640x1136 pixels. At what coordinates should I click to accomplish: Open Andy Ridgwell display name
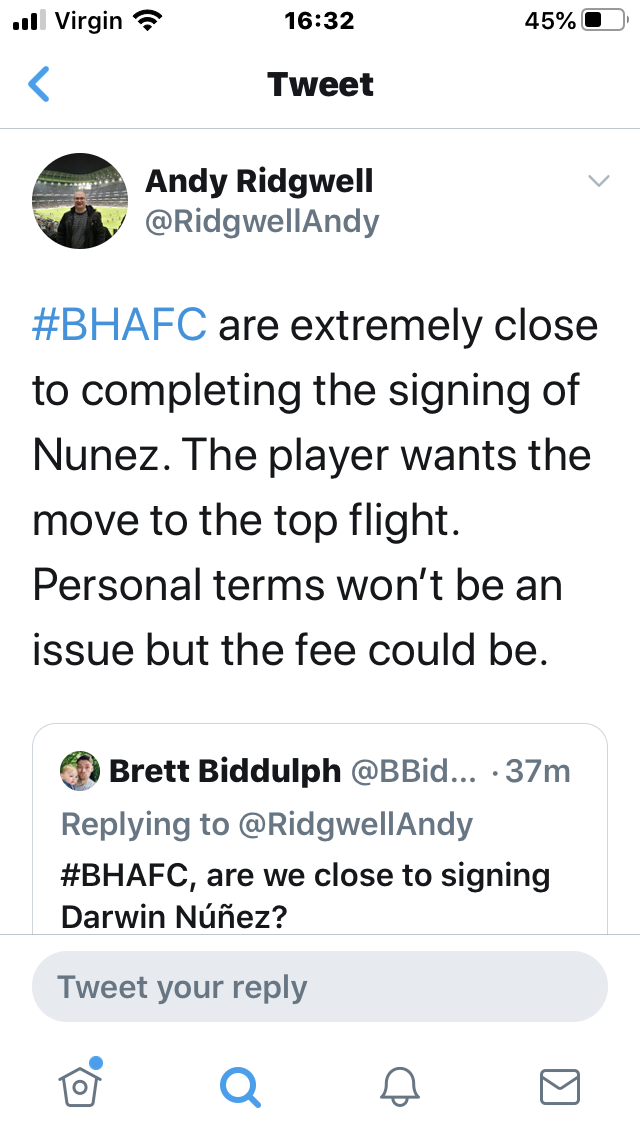click(259, 181)
